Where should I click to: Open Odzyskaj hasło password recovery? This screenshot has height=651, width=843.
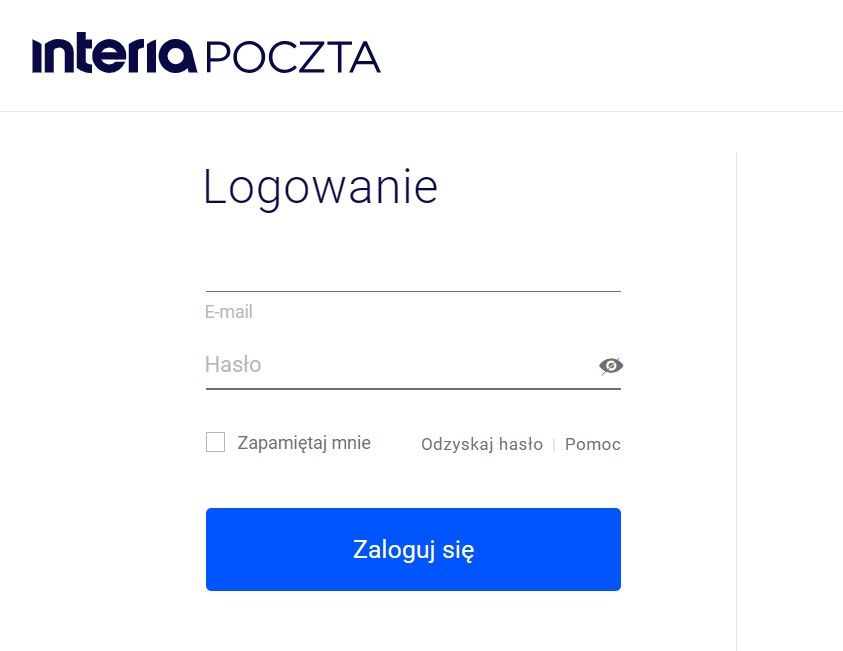tap(482, 443)
